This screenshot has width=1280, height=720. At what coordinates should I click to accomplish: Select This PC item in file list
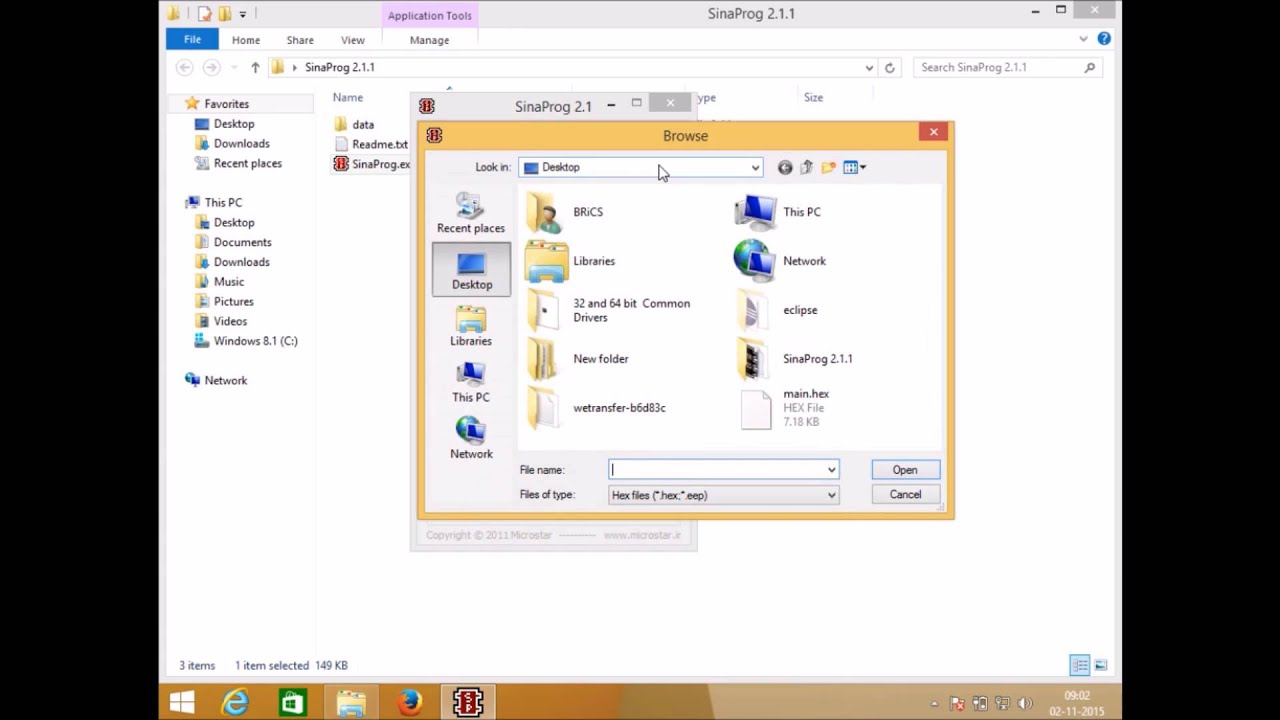pos(778,212)
